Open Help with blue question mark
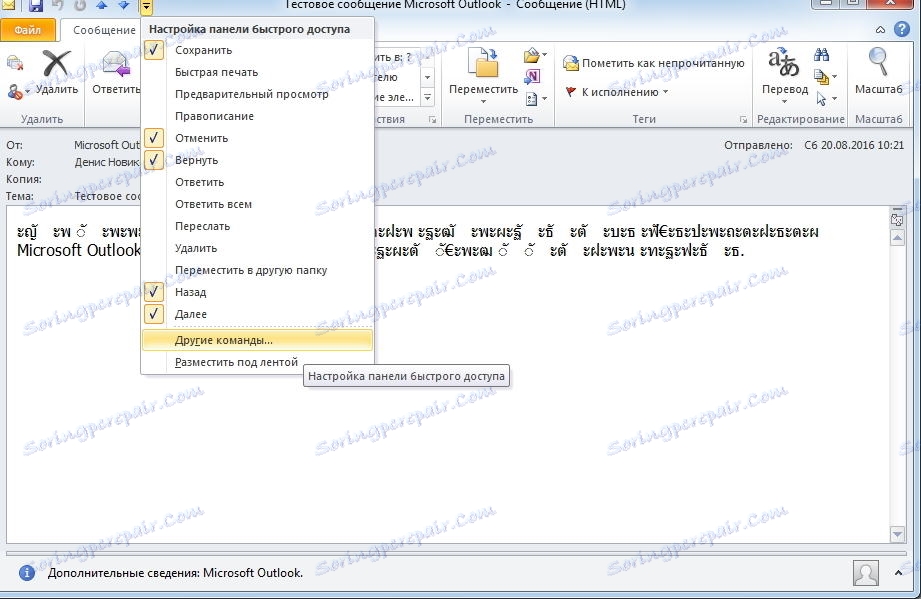Screen dimensions: 921x599 902,29
